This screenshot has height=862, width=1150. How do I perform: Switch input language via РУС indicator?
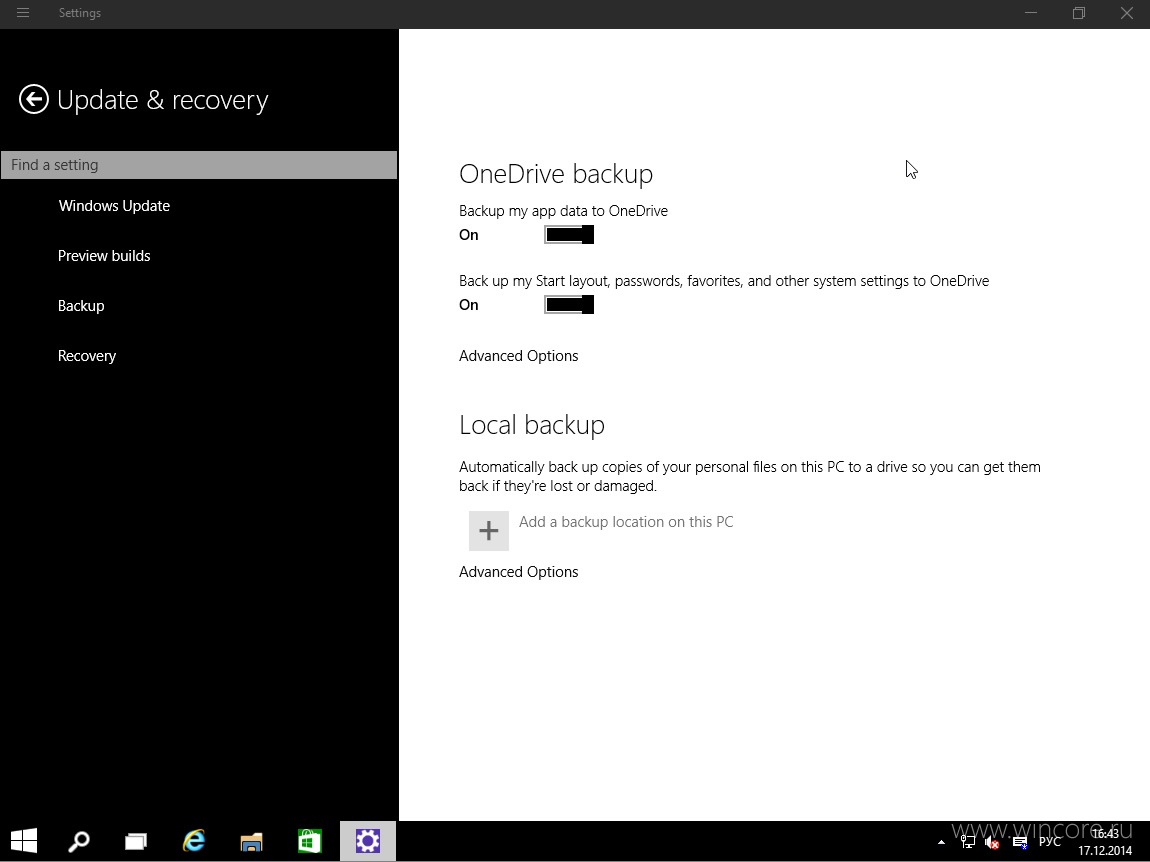1050,841
